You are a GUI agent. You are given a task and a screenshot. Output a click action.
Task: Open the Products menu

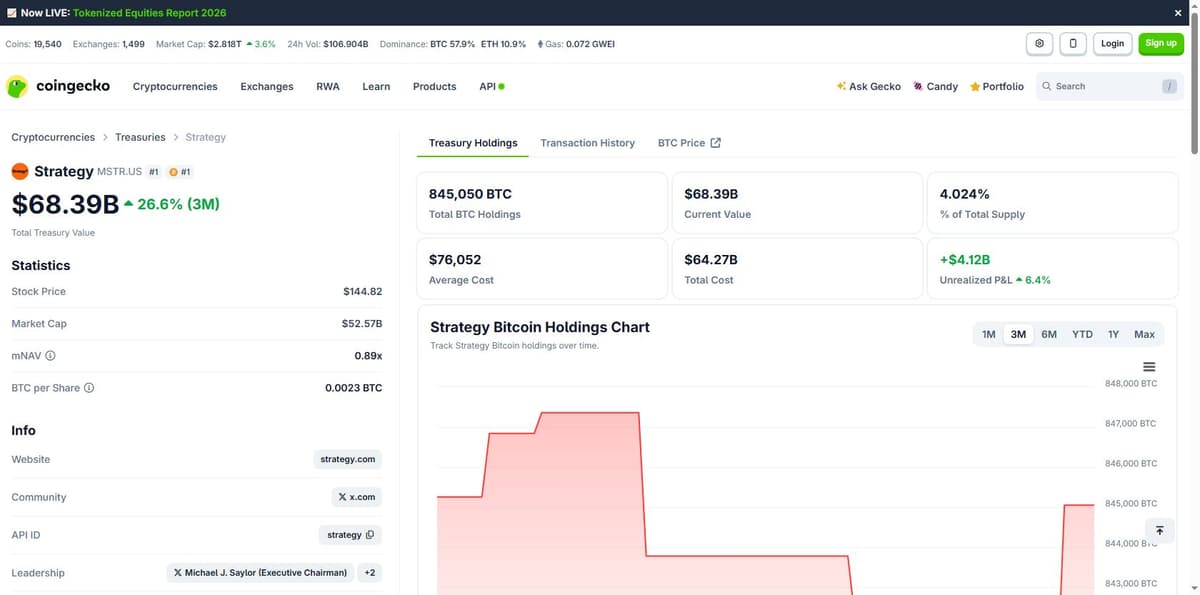[434, 87]
